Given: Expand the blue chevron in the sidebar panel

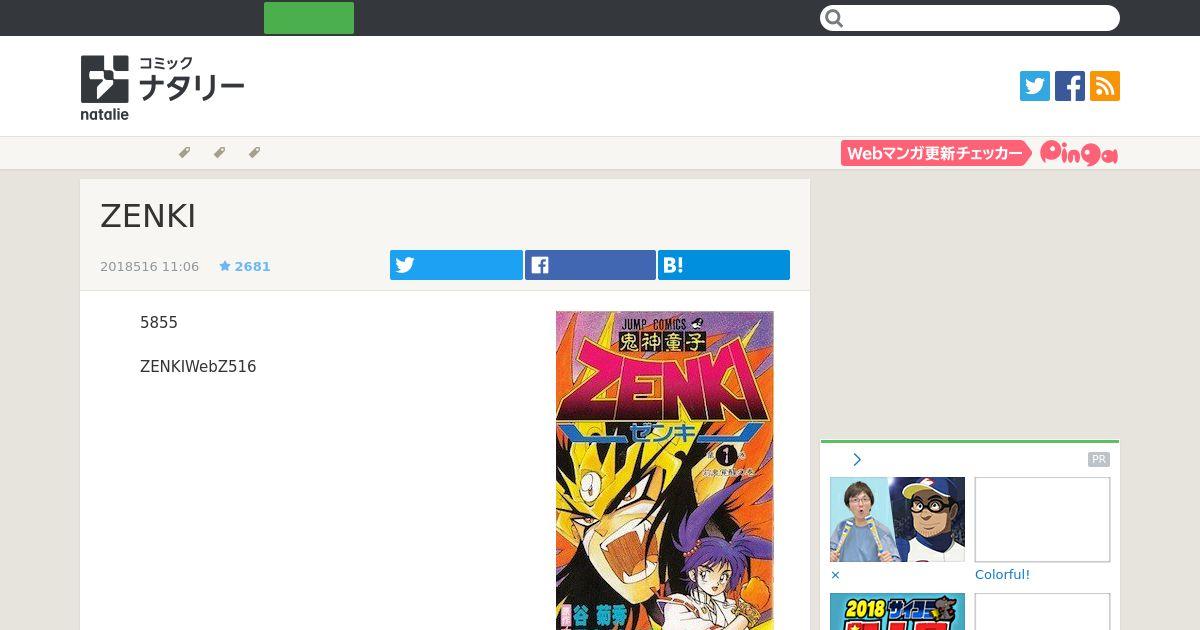Looking at the screenshot, I should [857, 460].
